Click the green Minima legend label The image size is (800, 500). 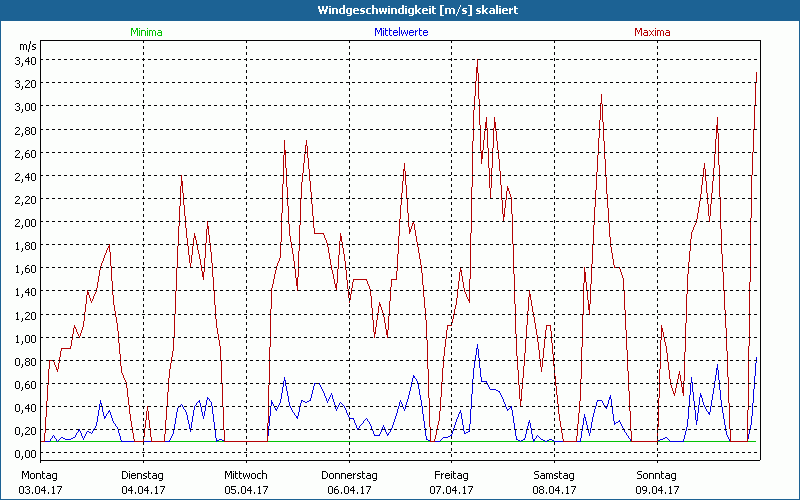tap(145, 32)
